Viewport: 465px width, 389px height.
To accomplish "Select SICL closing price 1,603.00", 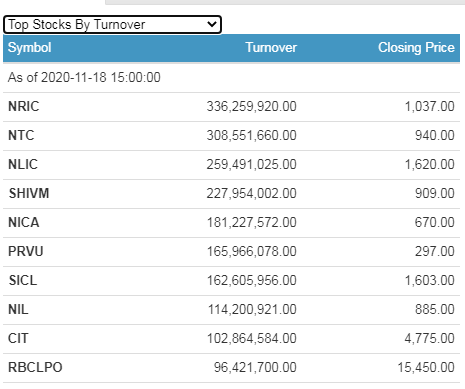I will 429,281.
